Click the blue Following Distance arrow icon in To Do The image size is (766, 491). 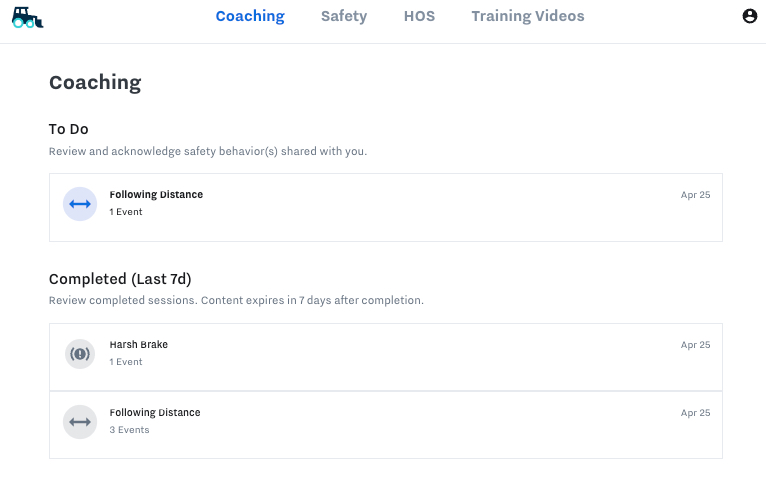(80, 204)
